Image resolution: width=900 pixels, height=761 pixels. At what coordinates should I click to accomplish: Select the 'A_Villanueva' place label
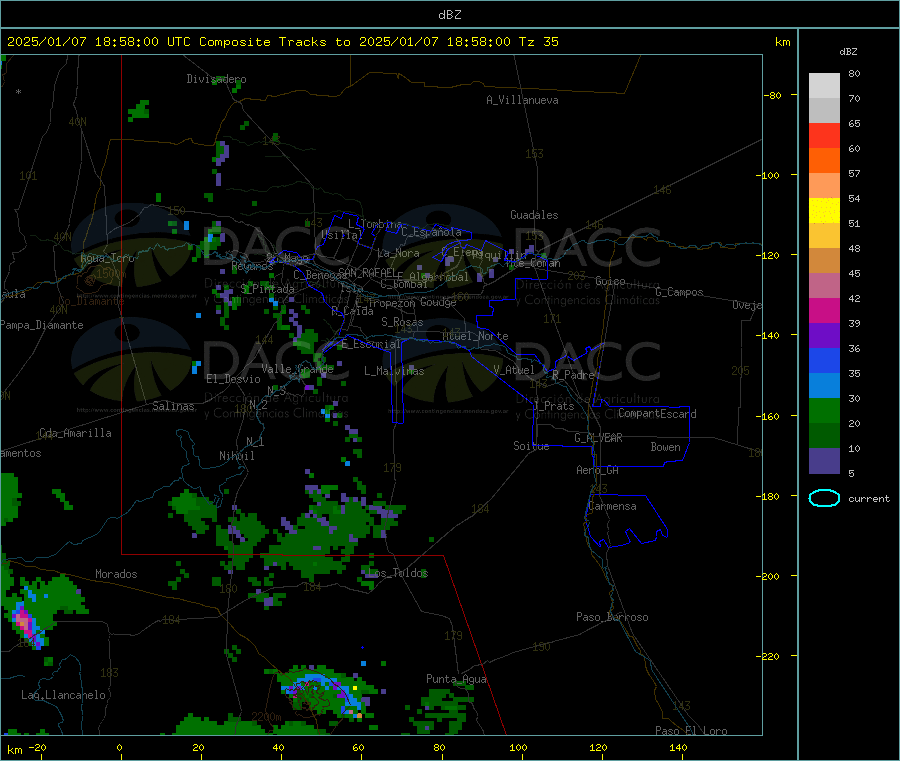click(x=522, y=100)
